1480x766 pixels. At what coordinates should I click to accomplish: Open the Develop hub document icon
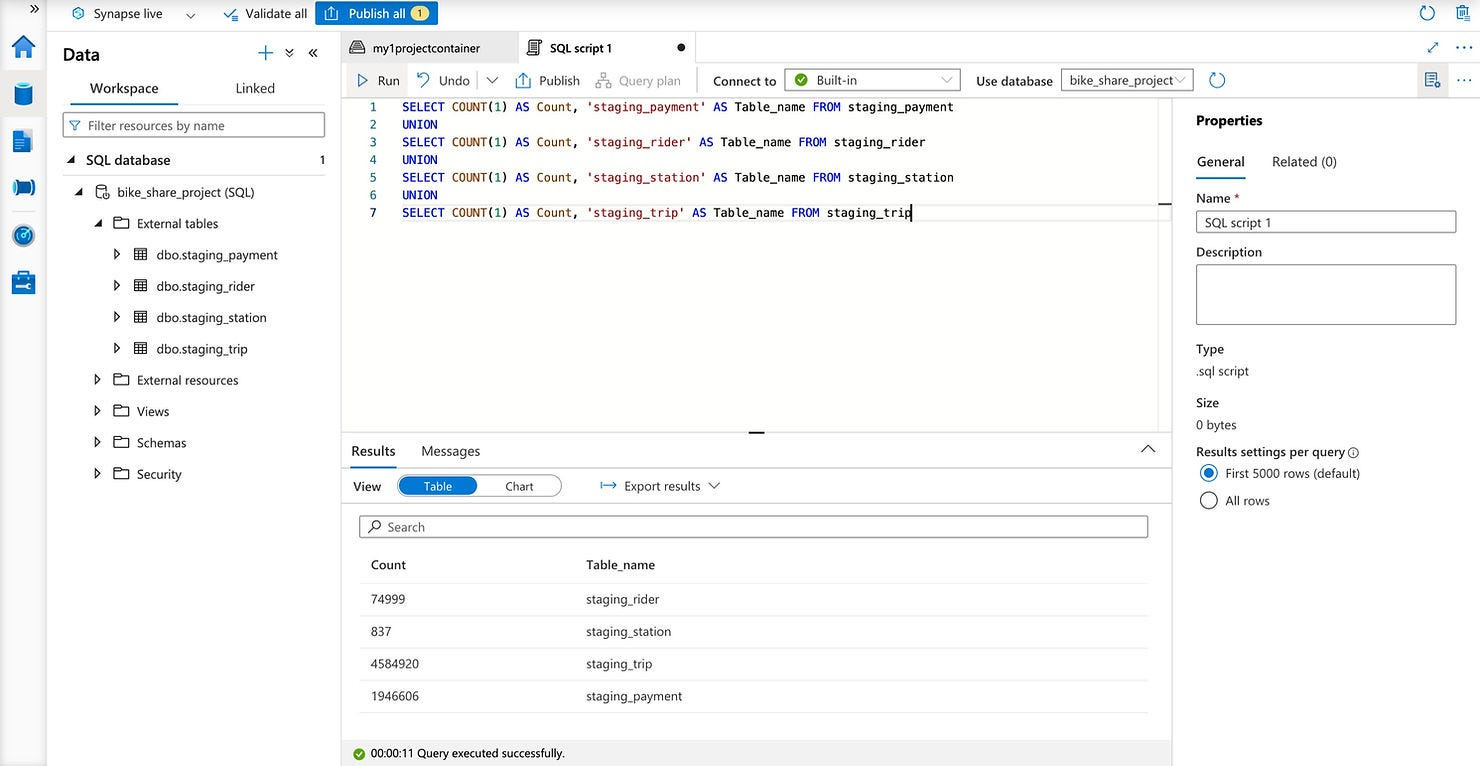point(23,141)
